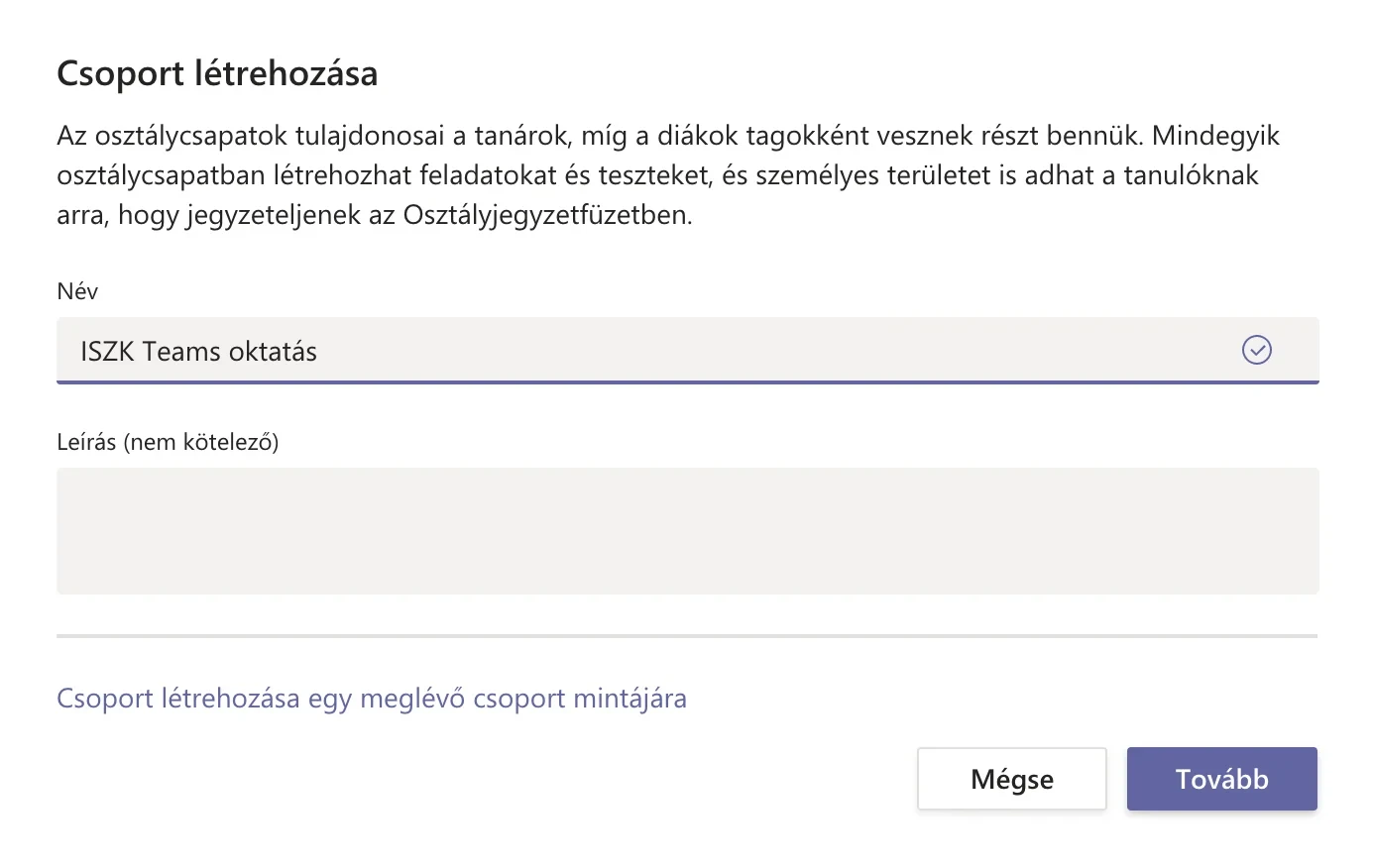The image size is (1373, 868).
Task: Click the Név label above the name field
Action: point(77,291)
